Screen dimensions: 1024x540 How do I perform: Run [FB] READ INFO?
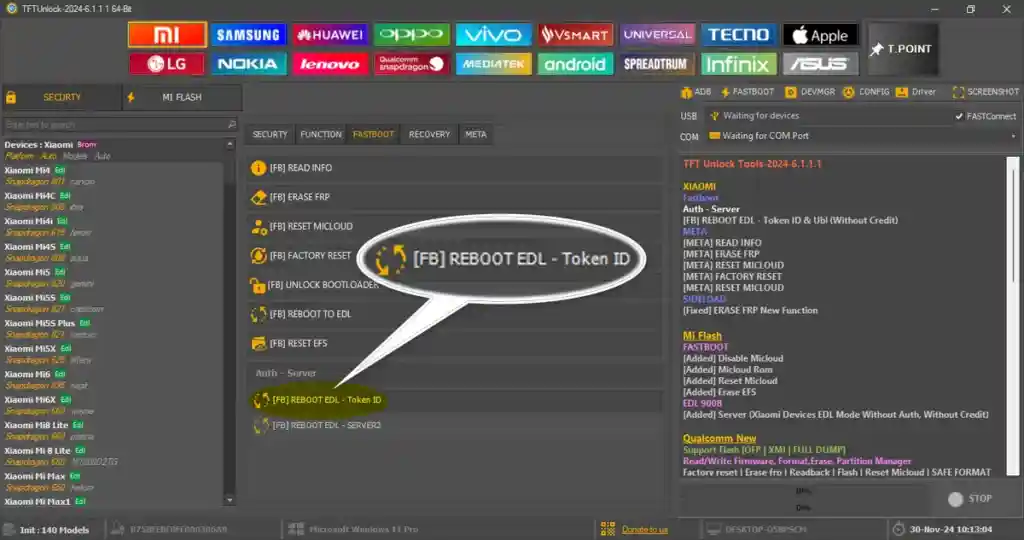click(x=455, y=168)
